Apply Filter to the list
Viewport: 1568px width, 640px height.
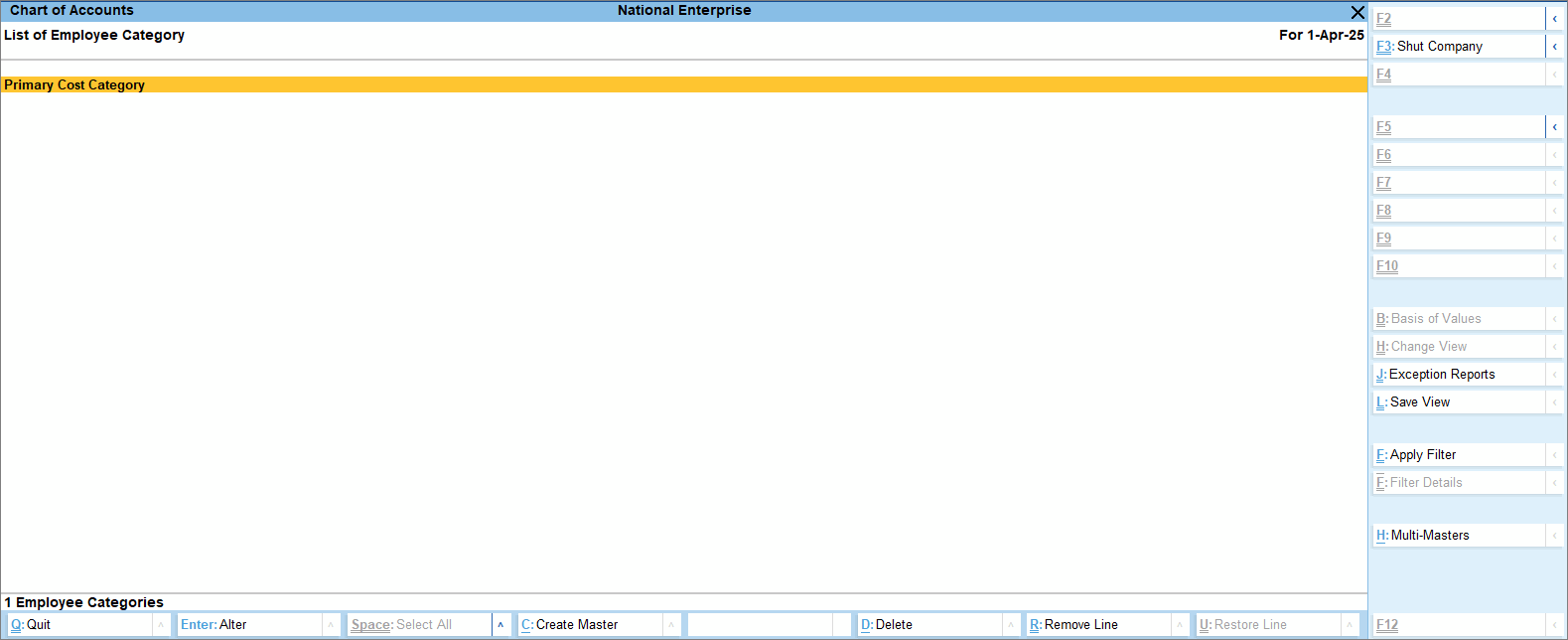tap(1458, 455)
